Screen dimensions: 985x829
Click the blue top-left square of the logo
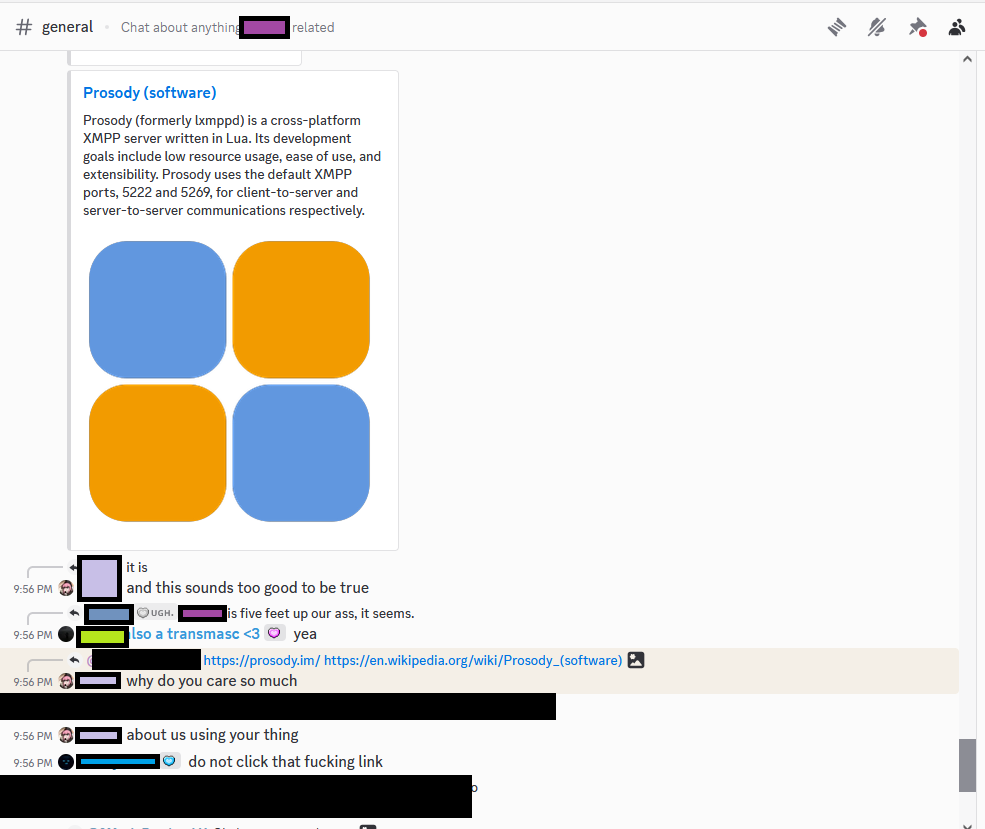tap(158, 309)
